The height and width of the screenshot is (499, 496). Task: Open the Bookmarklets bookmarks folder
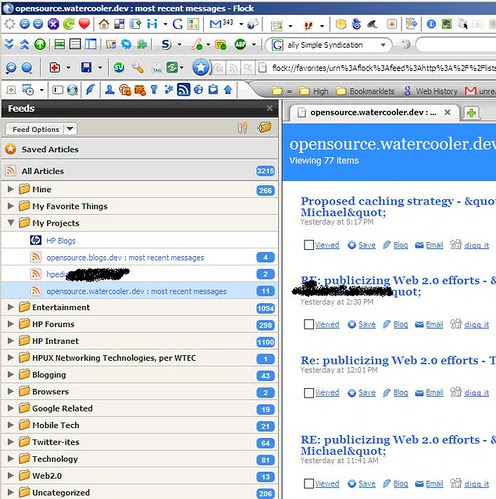366,91
